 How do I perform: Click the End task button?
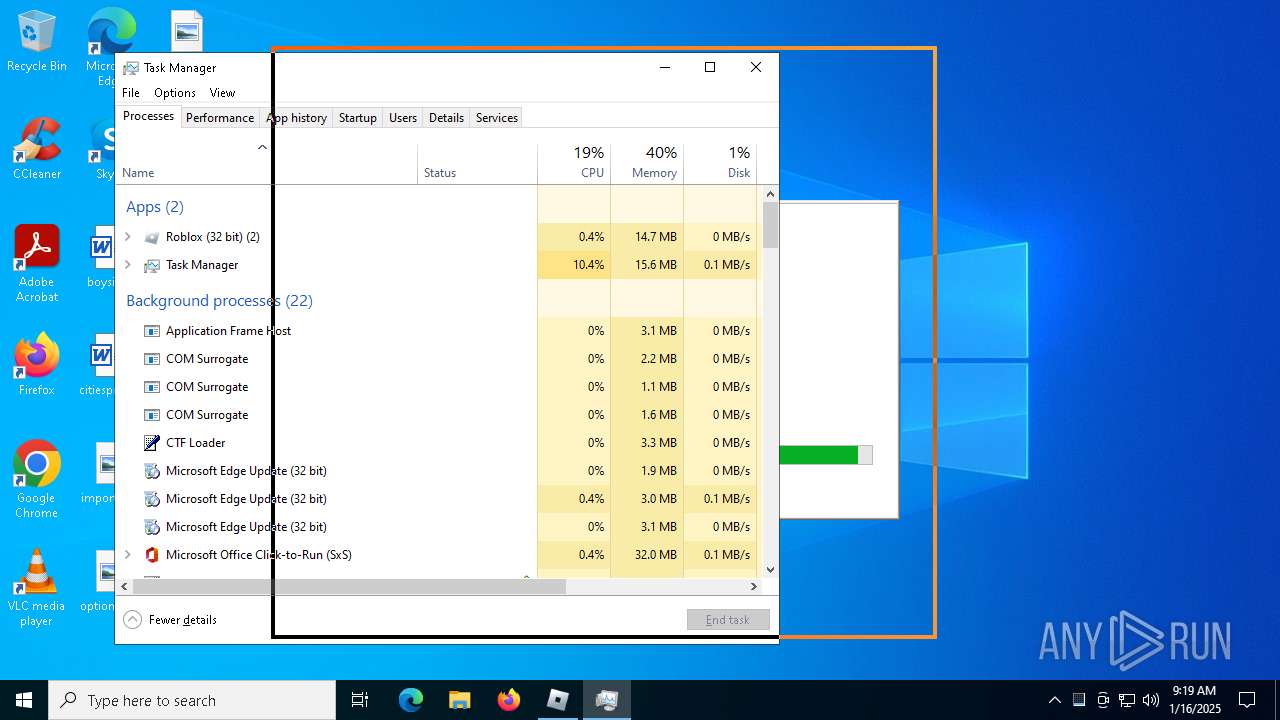coord(728,620)
